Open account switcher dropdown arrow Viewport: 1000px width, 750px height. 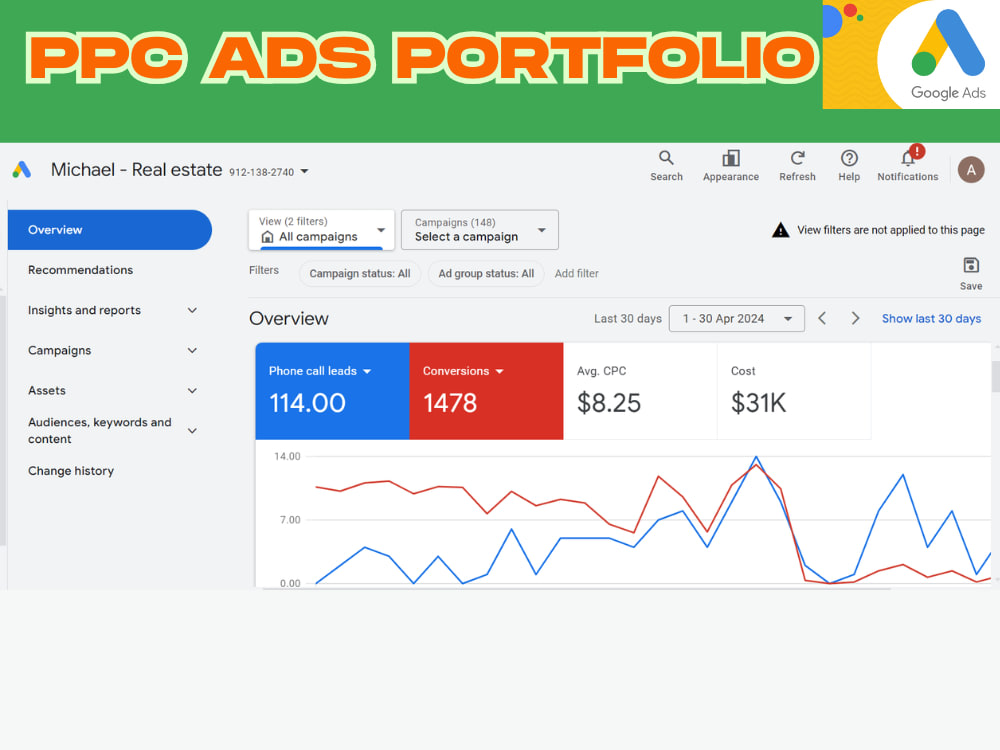click(304, 171)
